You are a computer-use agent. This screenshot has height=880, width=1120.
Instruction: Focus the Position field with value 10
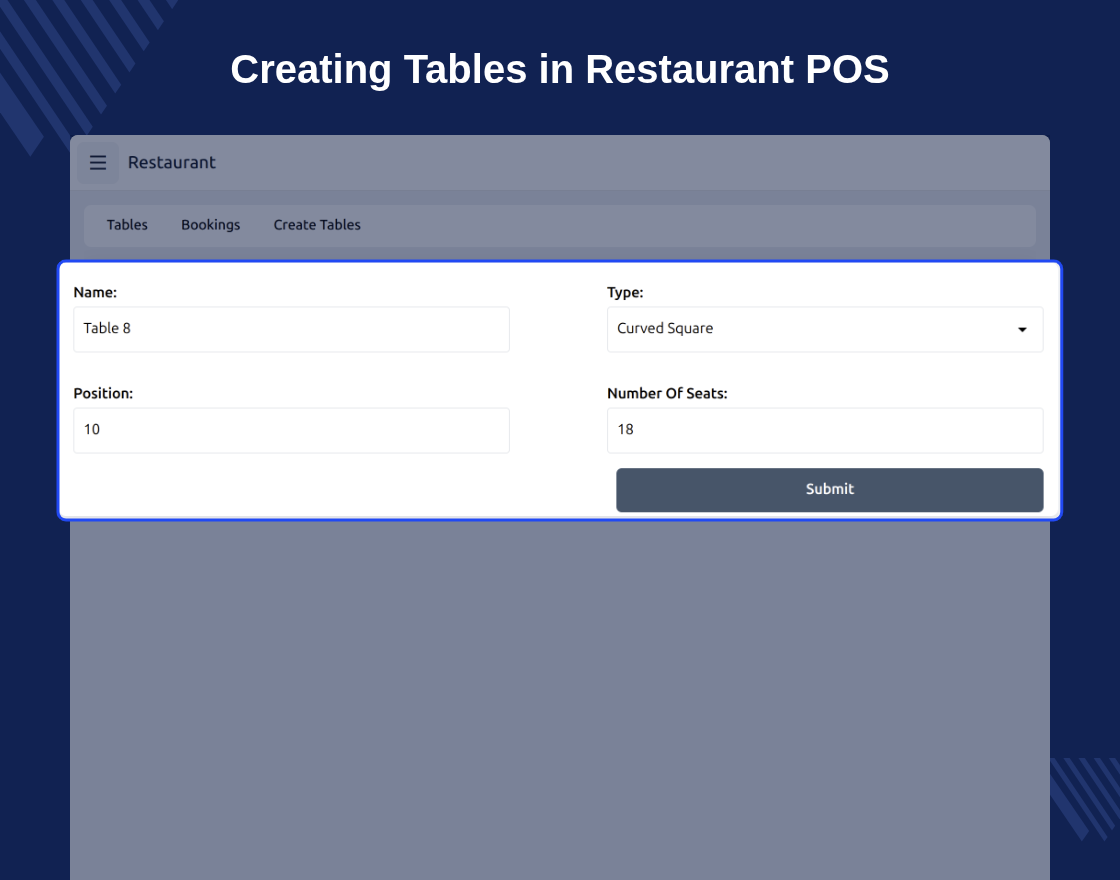click(x=291, y=430)
